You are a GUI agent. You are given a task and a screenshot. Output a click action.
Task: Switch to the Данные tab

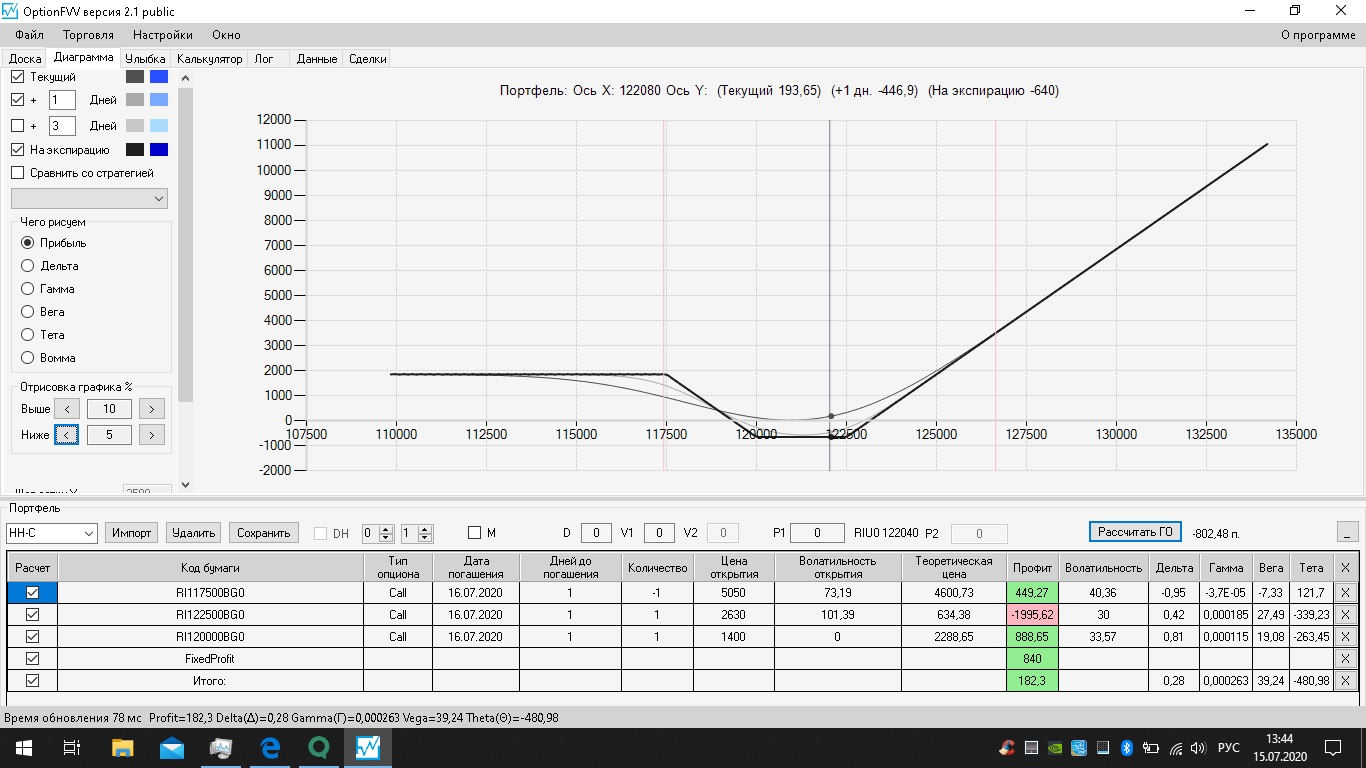point(317,59)
